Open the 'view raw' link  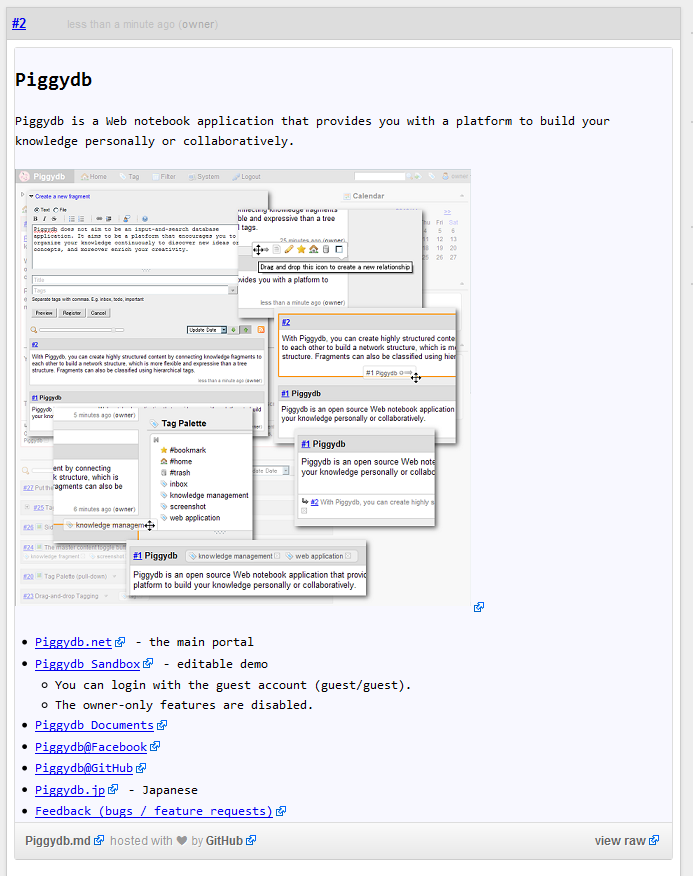(620, 841)
